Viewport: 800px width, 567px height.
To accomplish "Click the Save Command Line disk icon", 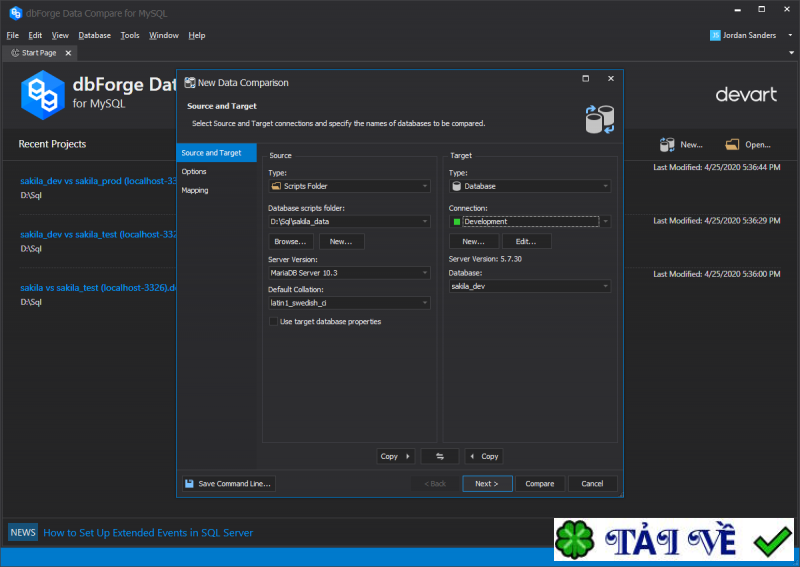I will [188, 484].
